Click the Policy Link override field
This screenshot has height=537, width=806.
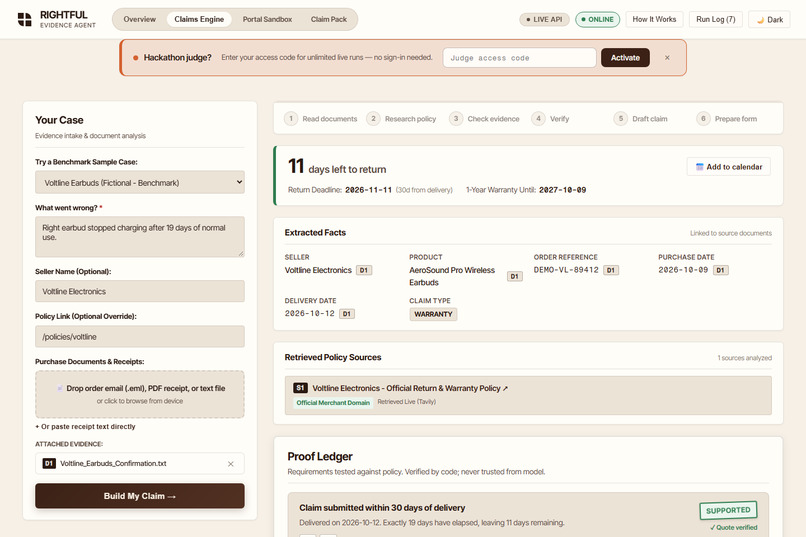140,337
